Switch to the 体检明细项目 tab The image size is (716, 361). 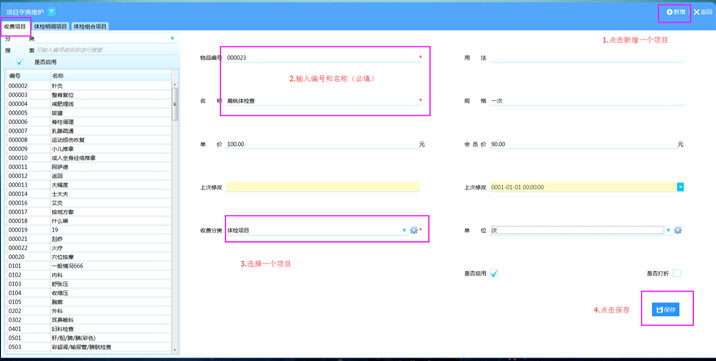tap(50, 26)
